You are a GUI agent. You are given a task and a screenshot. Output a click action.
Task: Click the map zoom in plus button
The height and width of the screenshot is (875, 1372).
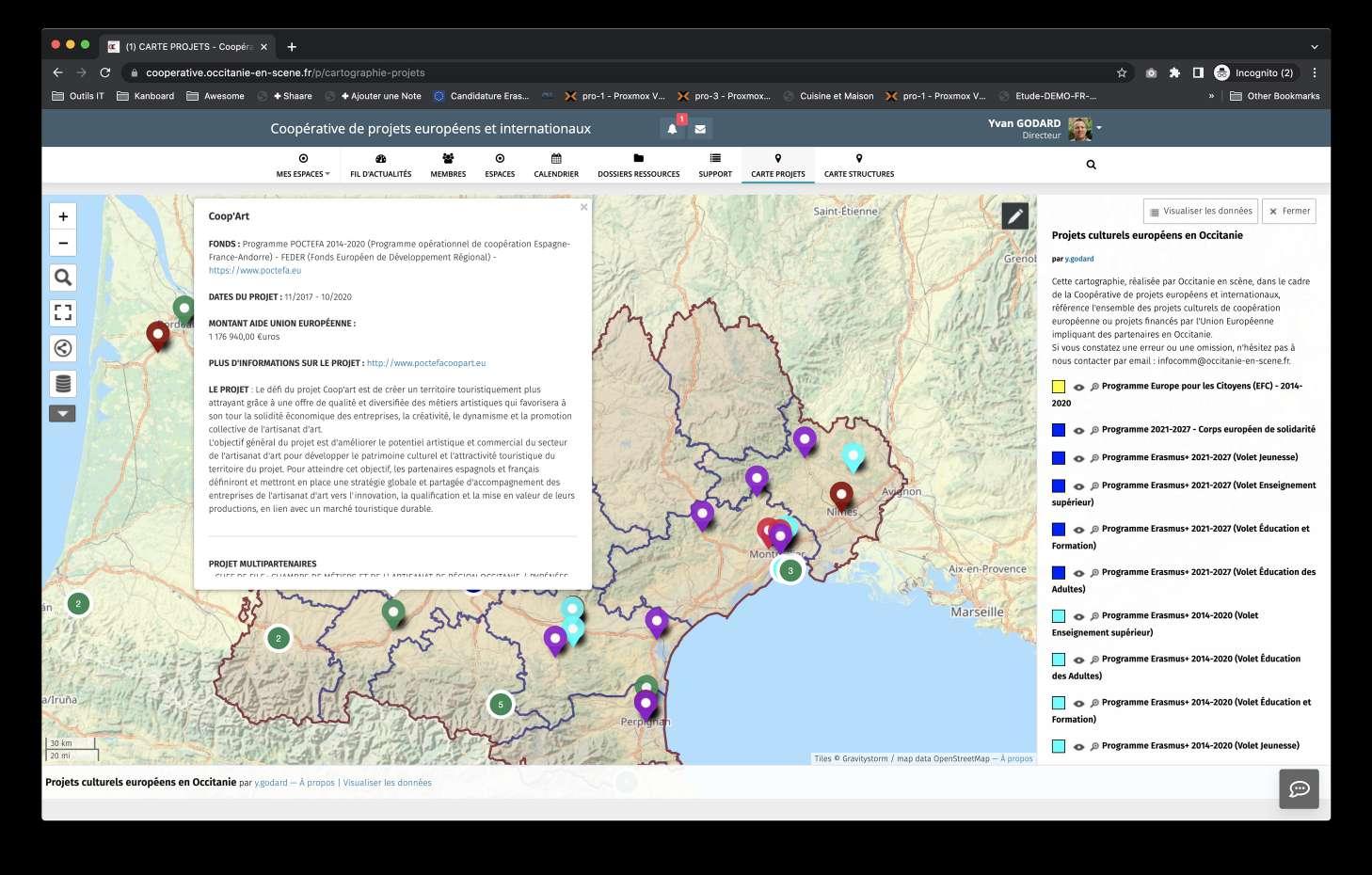pyautogui.click(x=63, y=216)
